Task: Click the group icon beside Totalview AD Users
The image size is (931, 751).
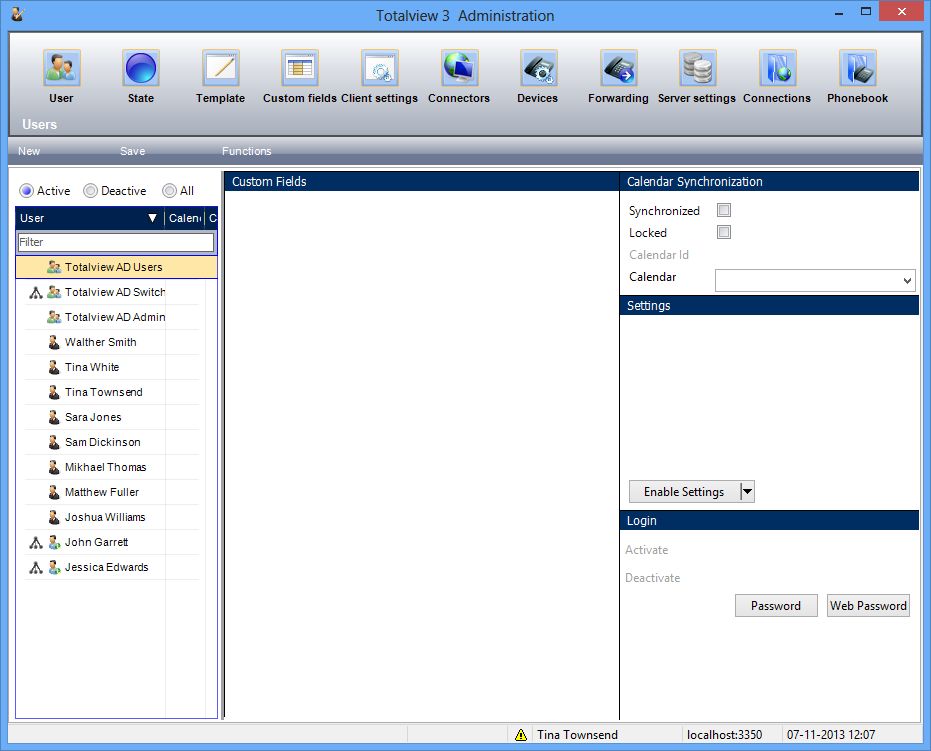Action: [54, 267]
